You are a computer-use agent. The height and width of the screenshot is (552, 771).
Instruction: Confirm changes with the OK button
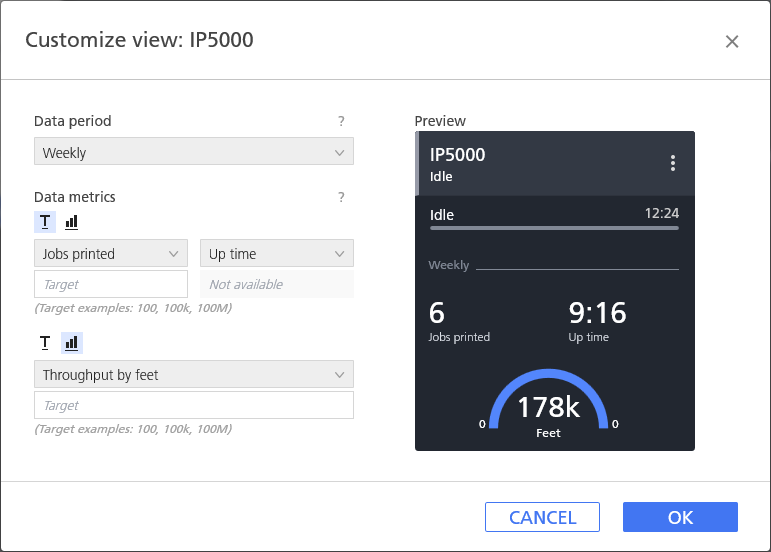pos(680,517)
